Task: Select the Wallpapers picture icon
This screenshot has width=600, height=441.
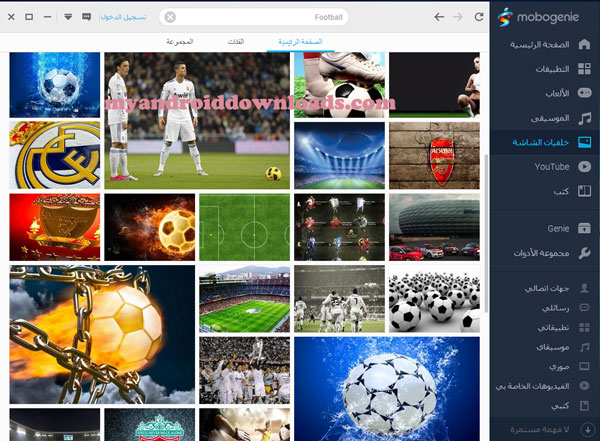Action: point(584,142)
